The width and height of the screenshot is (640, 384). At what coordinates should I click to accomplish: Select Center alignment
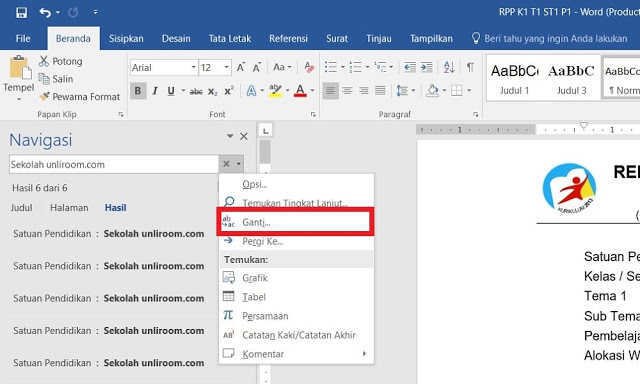click(x=347, y=91)
